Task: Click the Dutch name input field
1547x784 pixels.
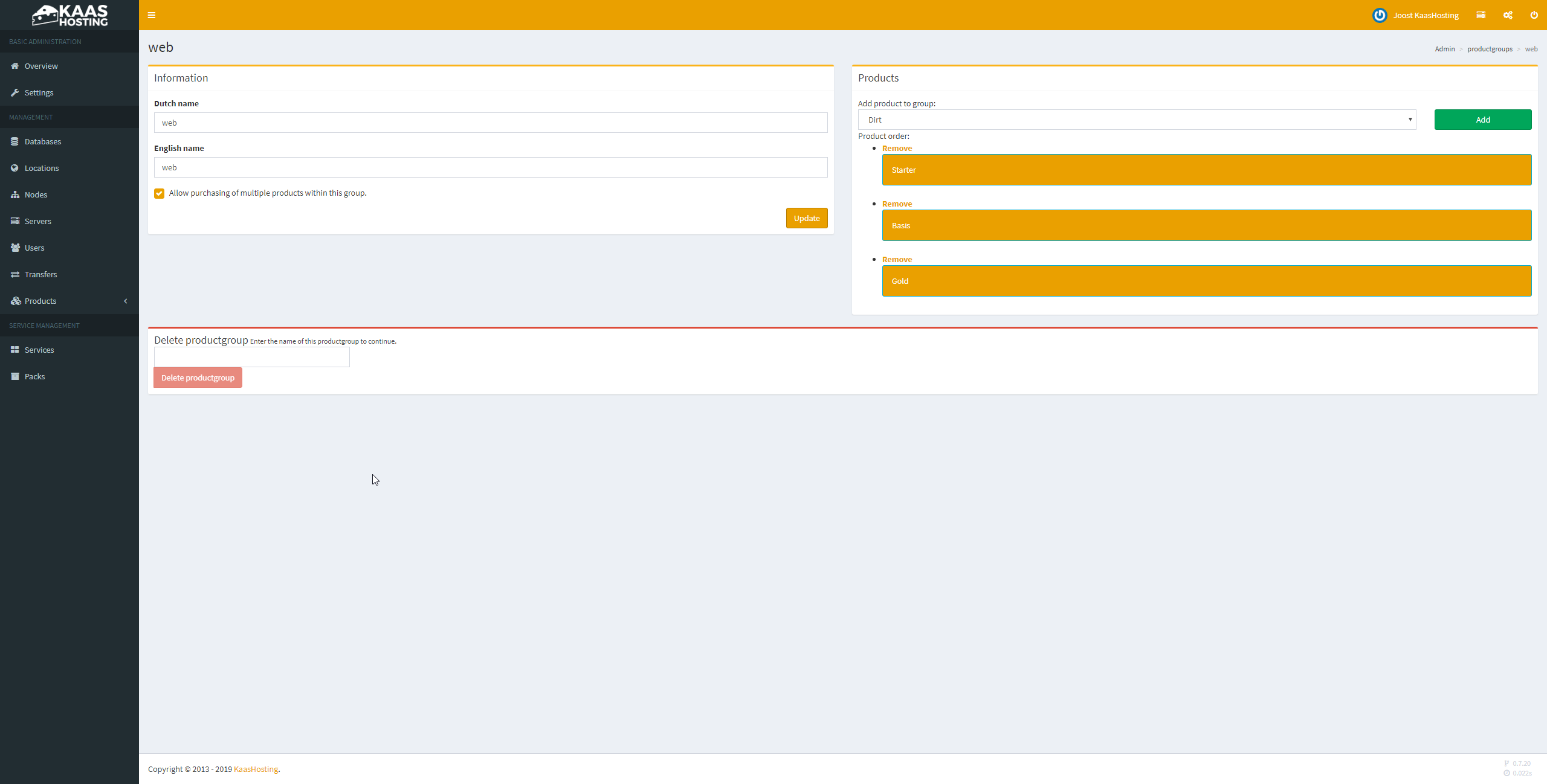Action: 490,123
